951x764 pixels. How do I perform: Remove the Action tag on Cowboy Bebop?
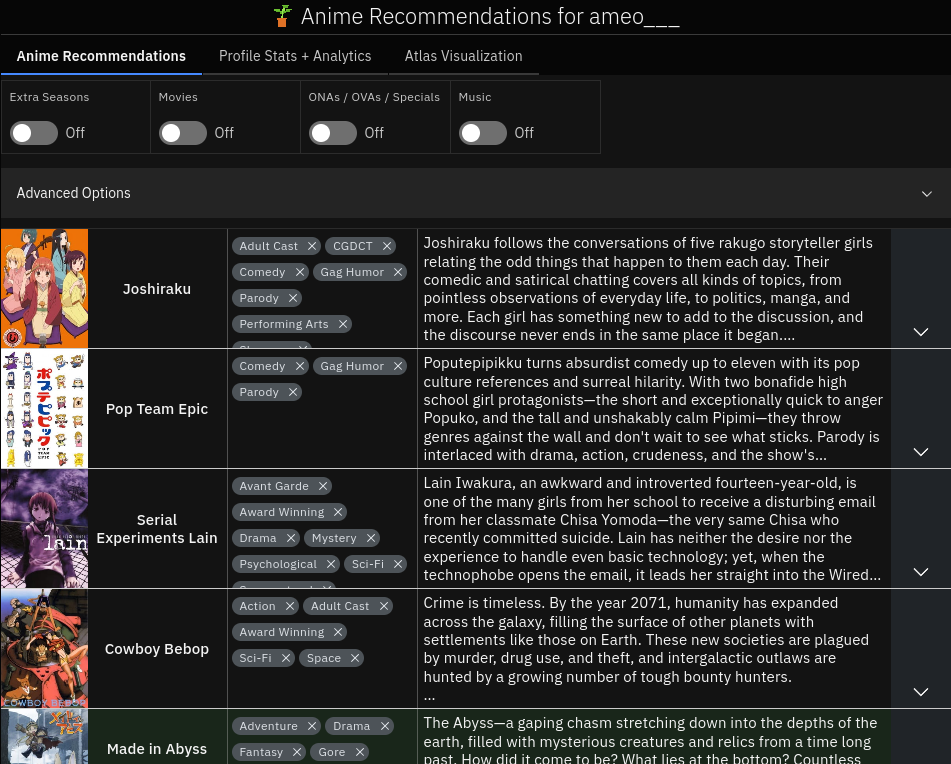pyautogui.click(x=290, y=606)
